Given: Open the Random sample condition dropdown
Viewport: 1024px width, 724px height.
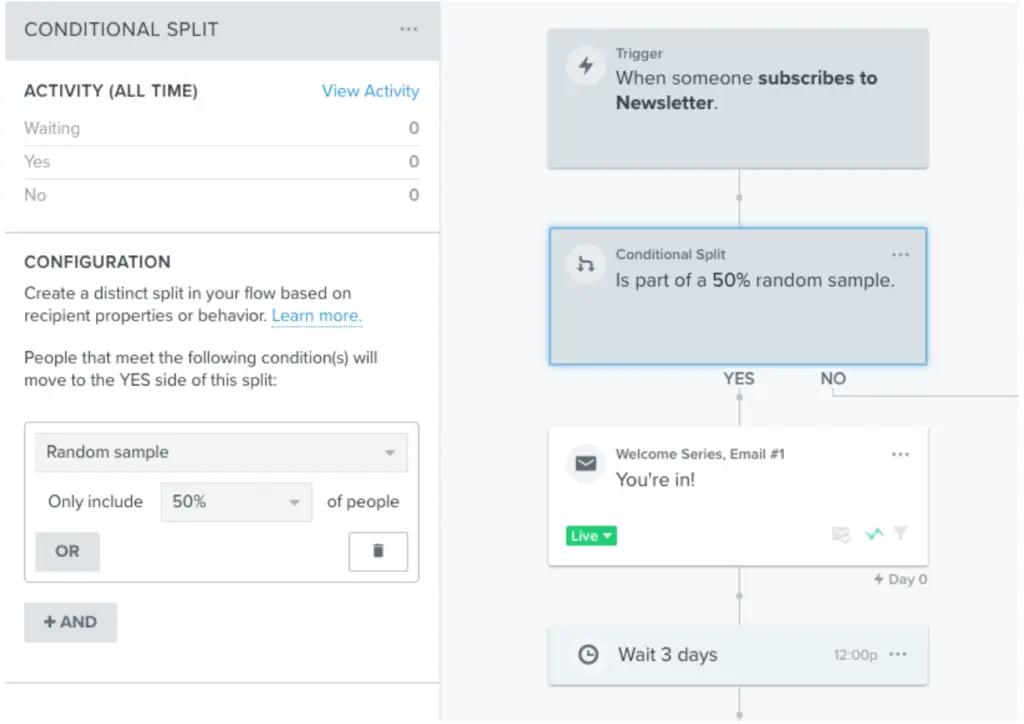Looking at the screenshot, I should coord(221,452).
